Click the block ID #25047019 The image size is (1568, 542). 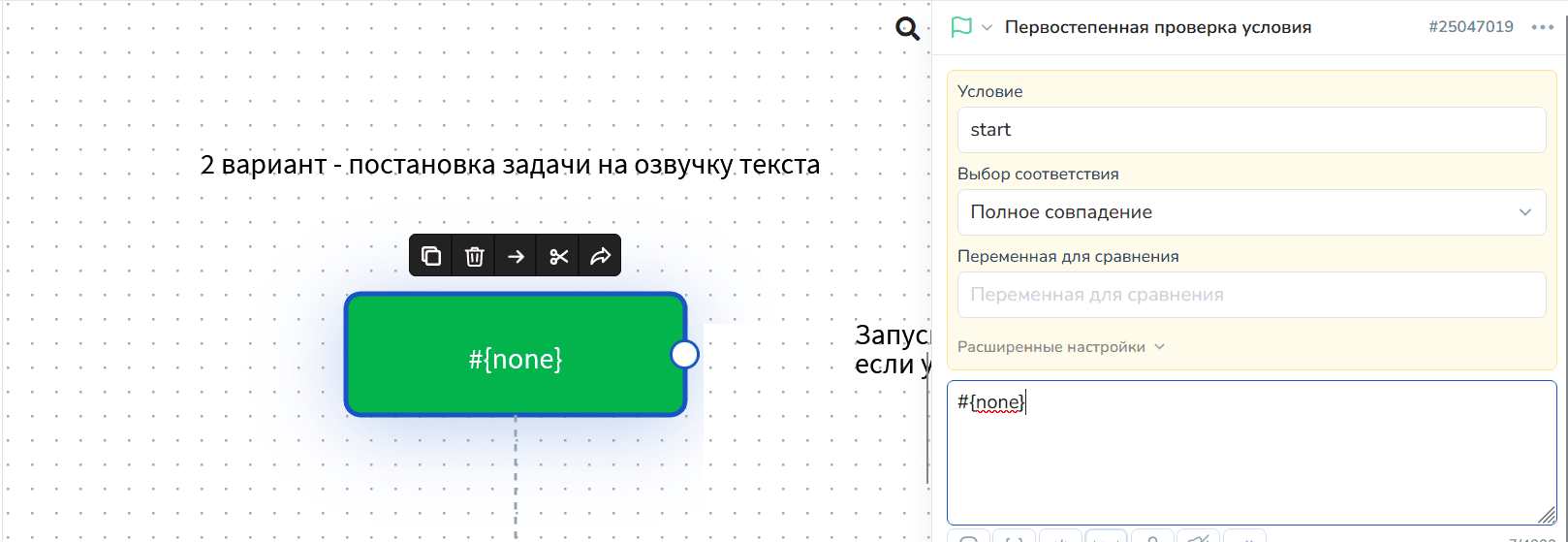(x=1470, y=27)
